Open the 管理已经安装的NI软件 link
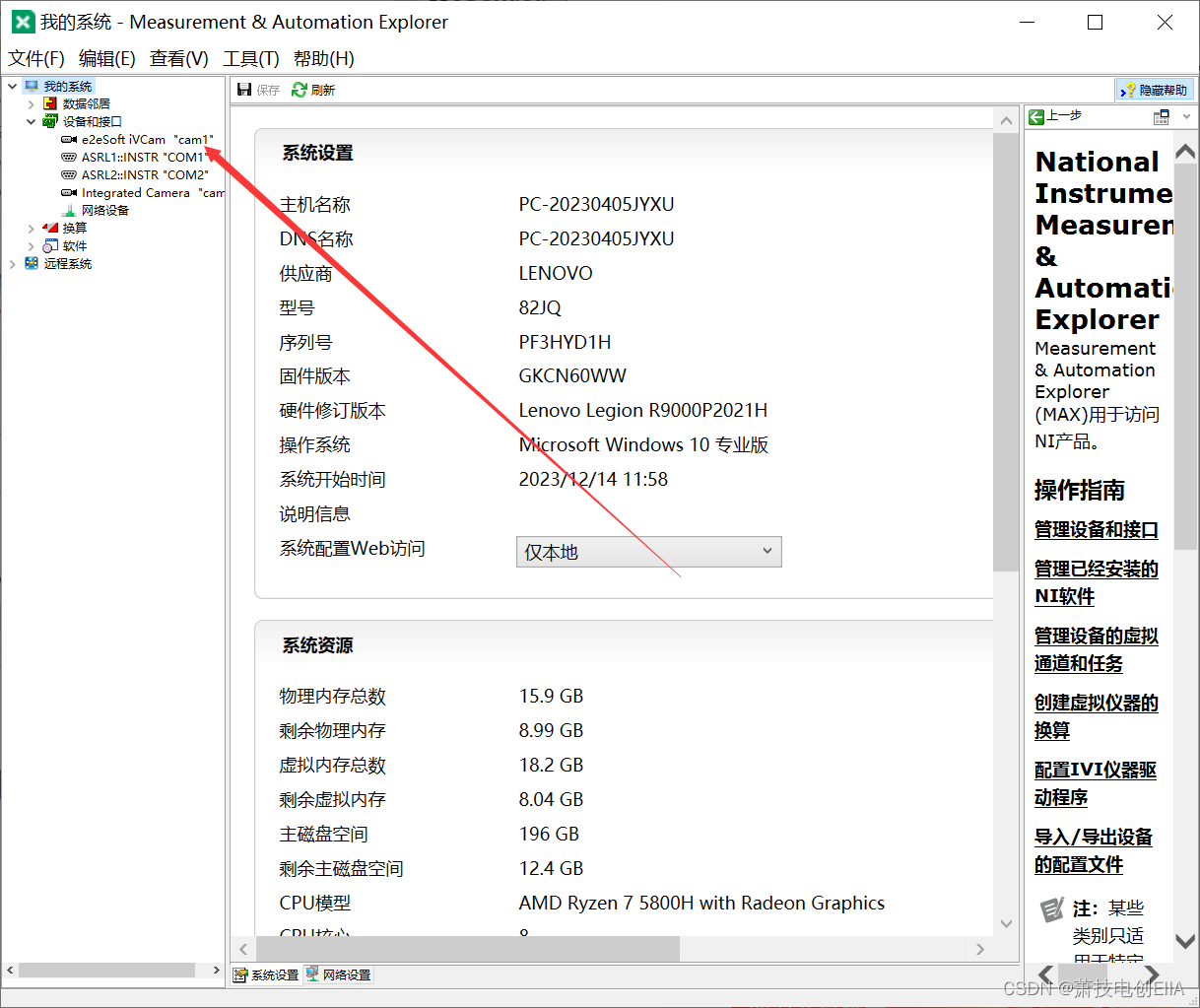 point(1097,583)
